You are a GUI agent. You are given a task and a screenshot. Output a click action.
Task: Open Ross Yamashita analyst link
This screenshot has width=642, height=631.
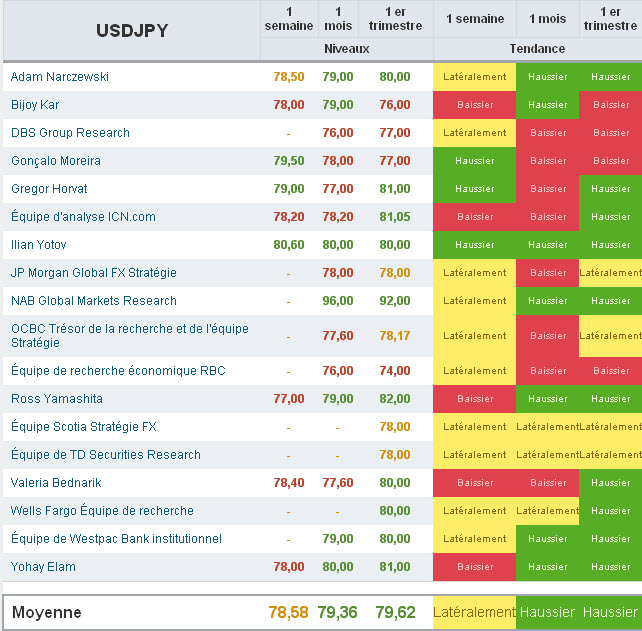point(57,398)
